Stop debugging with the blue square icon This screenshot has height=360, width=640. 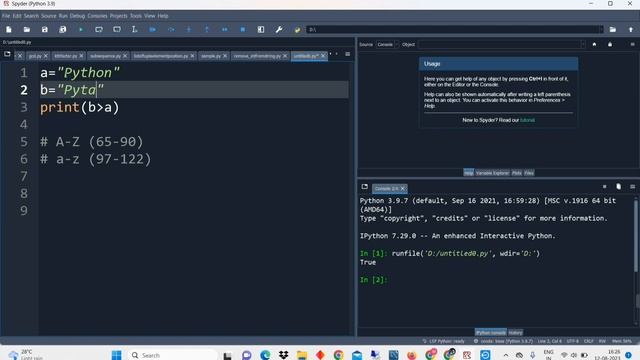coord(242,29)
